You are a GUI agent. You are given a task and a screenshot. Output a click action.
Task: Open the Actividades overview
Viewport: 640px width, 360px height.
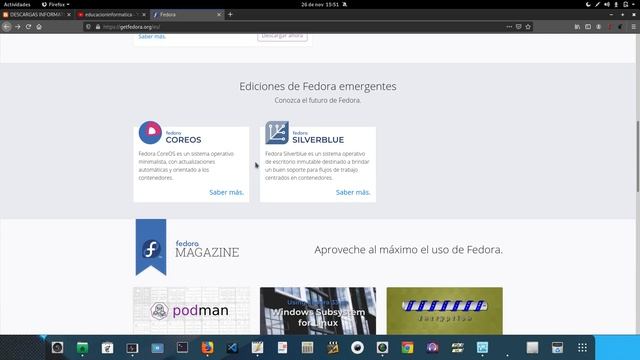coord(17,4)
